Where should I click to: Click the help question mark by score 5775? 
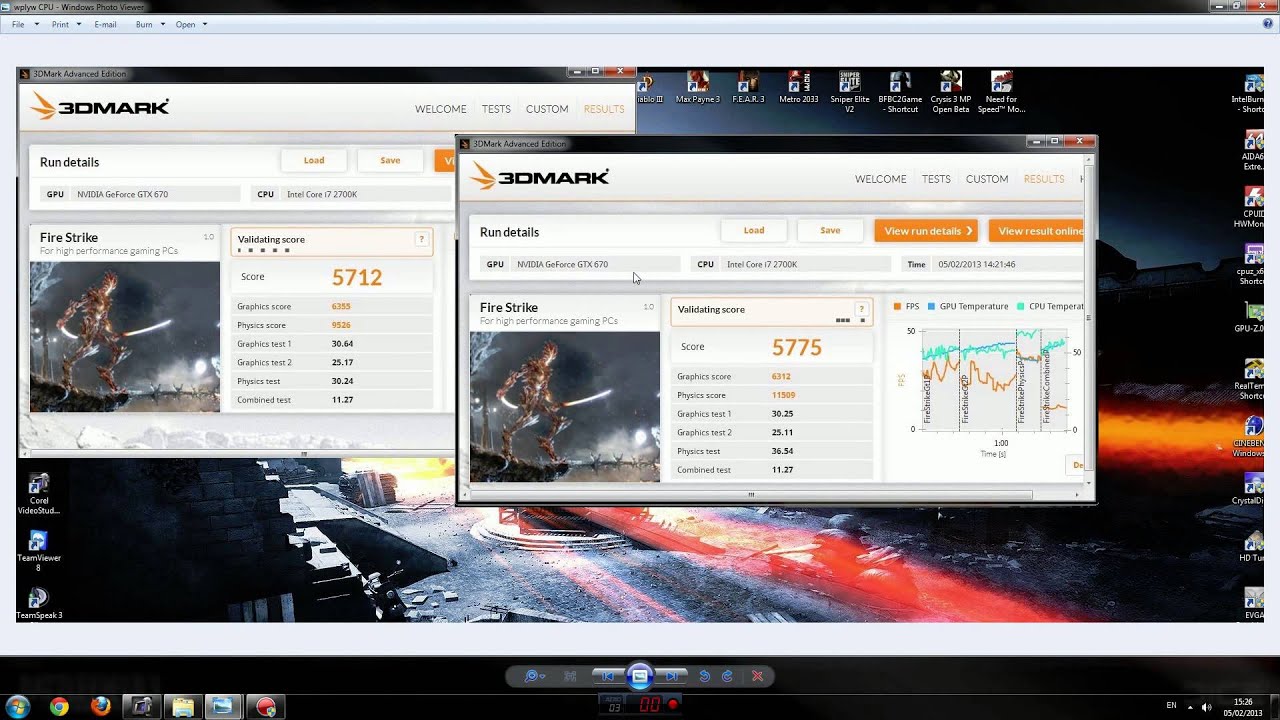(x=861, y=309)
